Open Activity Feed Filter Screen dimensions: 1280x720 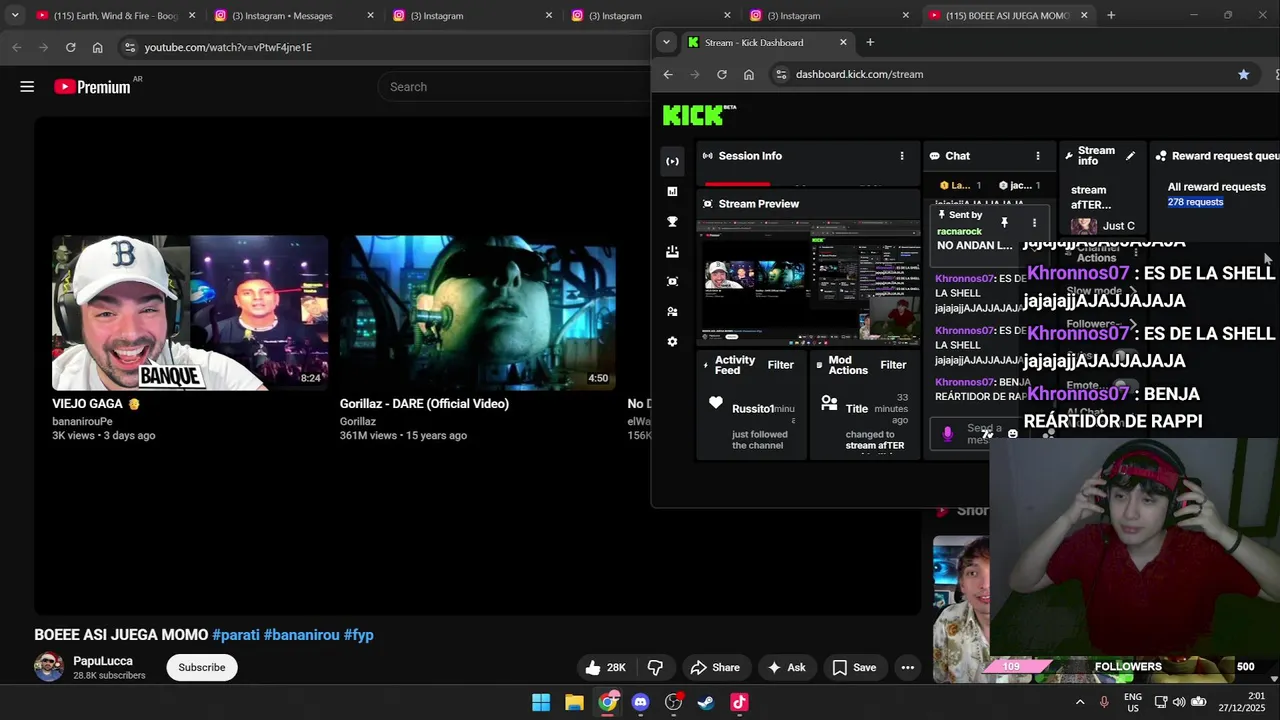(780, 365)
